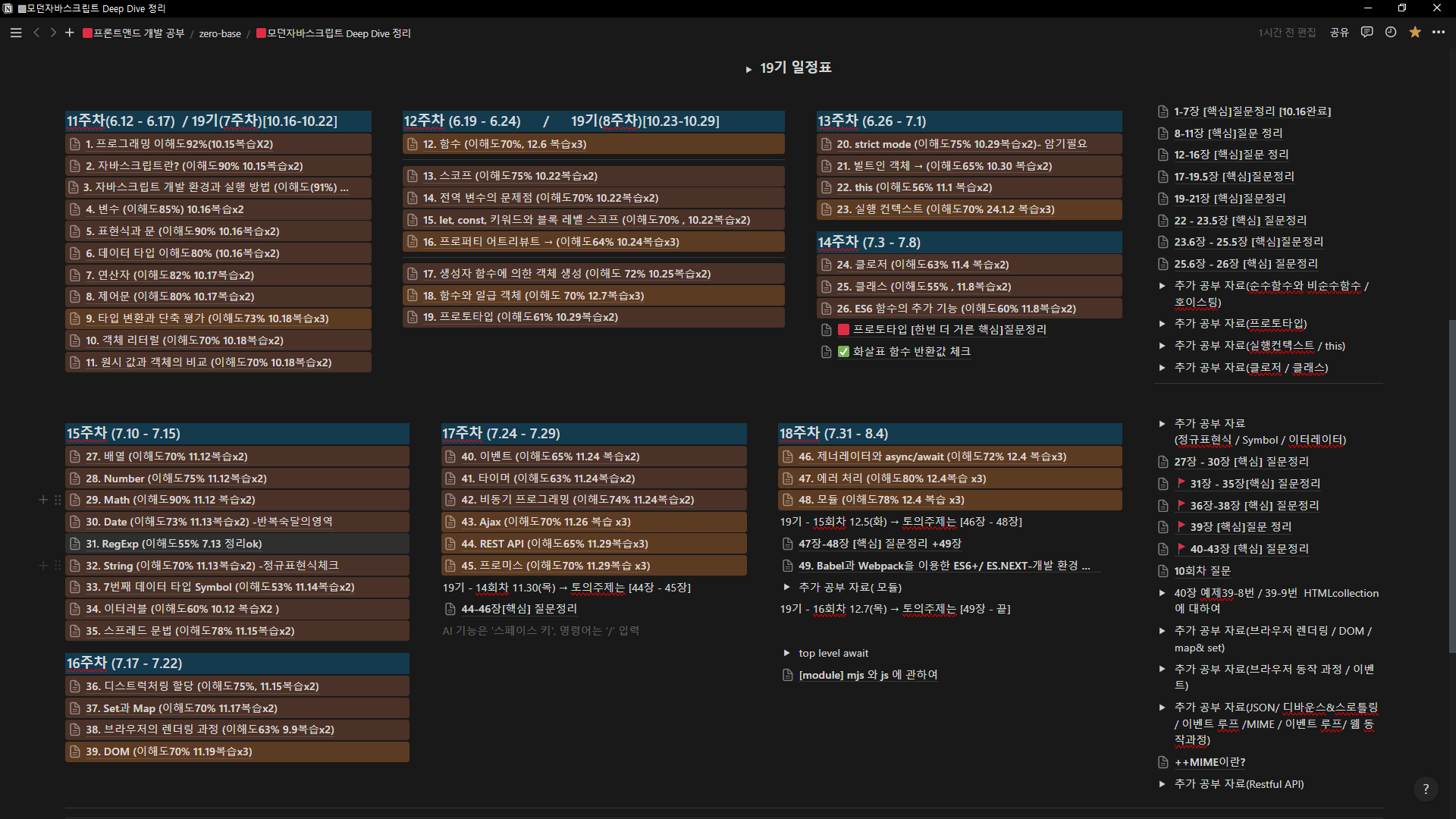
Task: Open the help question mark button
Action: pyautogui.click(x=1426, y=789)
